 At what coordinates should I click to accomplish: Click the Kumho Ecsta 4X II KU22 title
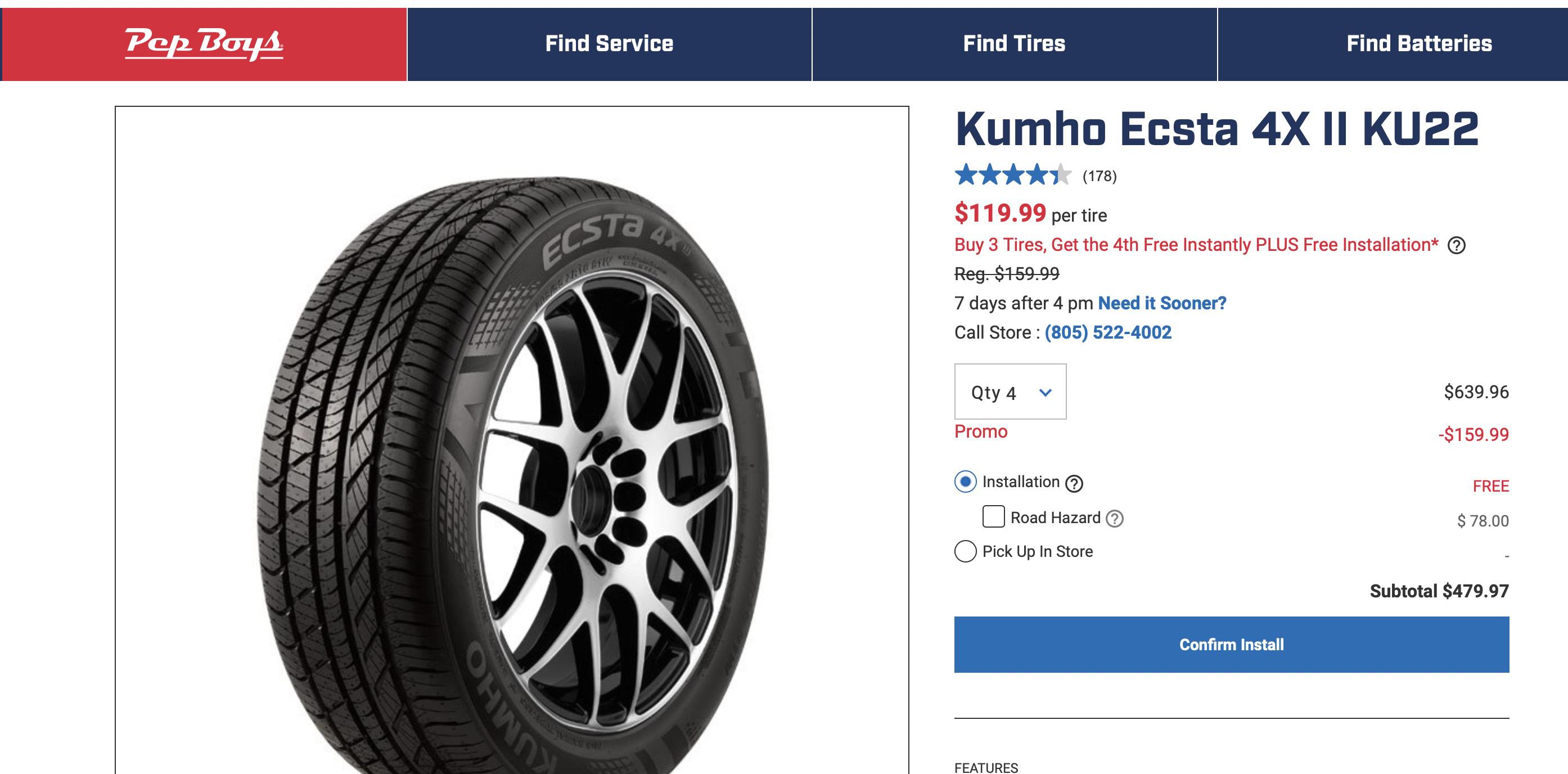[1217, 129]
